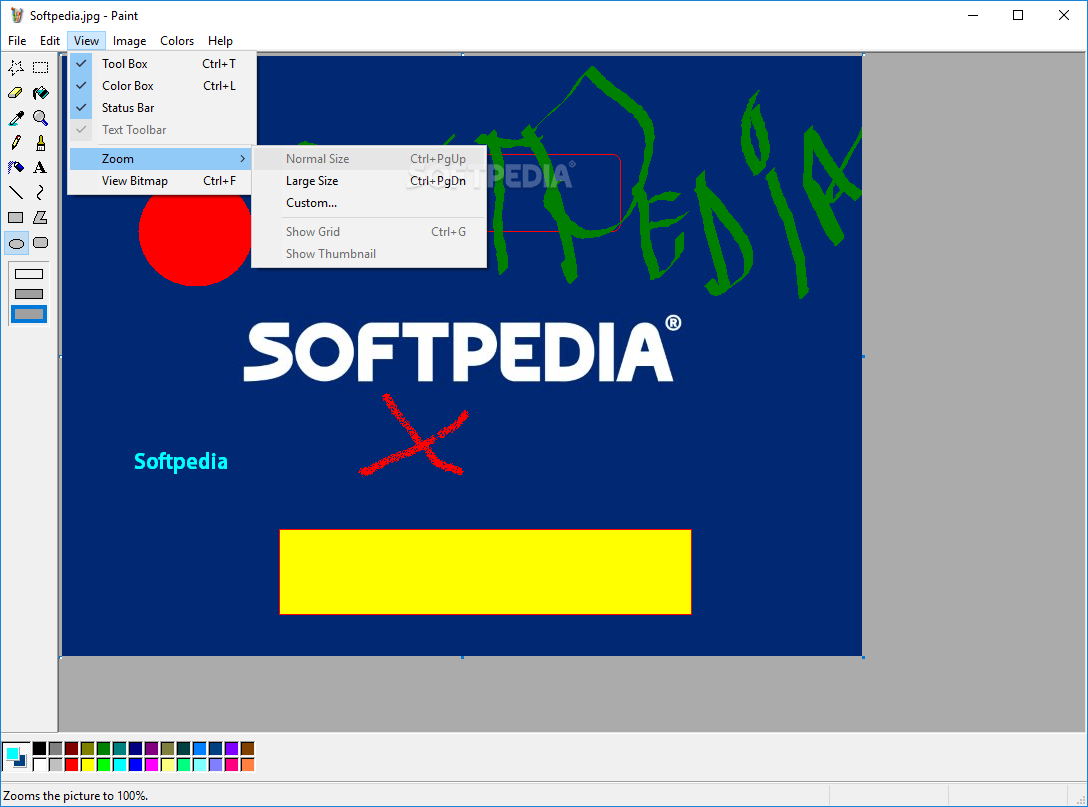Screen dimensions: 1088x807
Task: Pick the black color swatch
Action: [x=40, y=748]
